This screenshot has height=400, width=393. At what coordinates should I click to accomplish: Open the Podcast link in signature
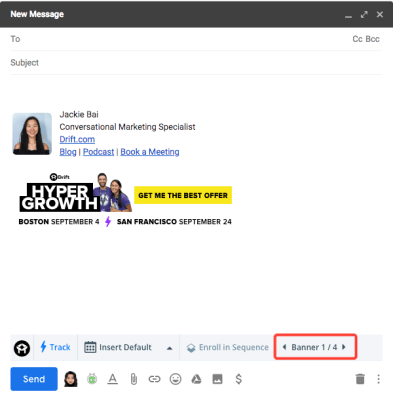99,152
